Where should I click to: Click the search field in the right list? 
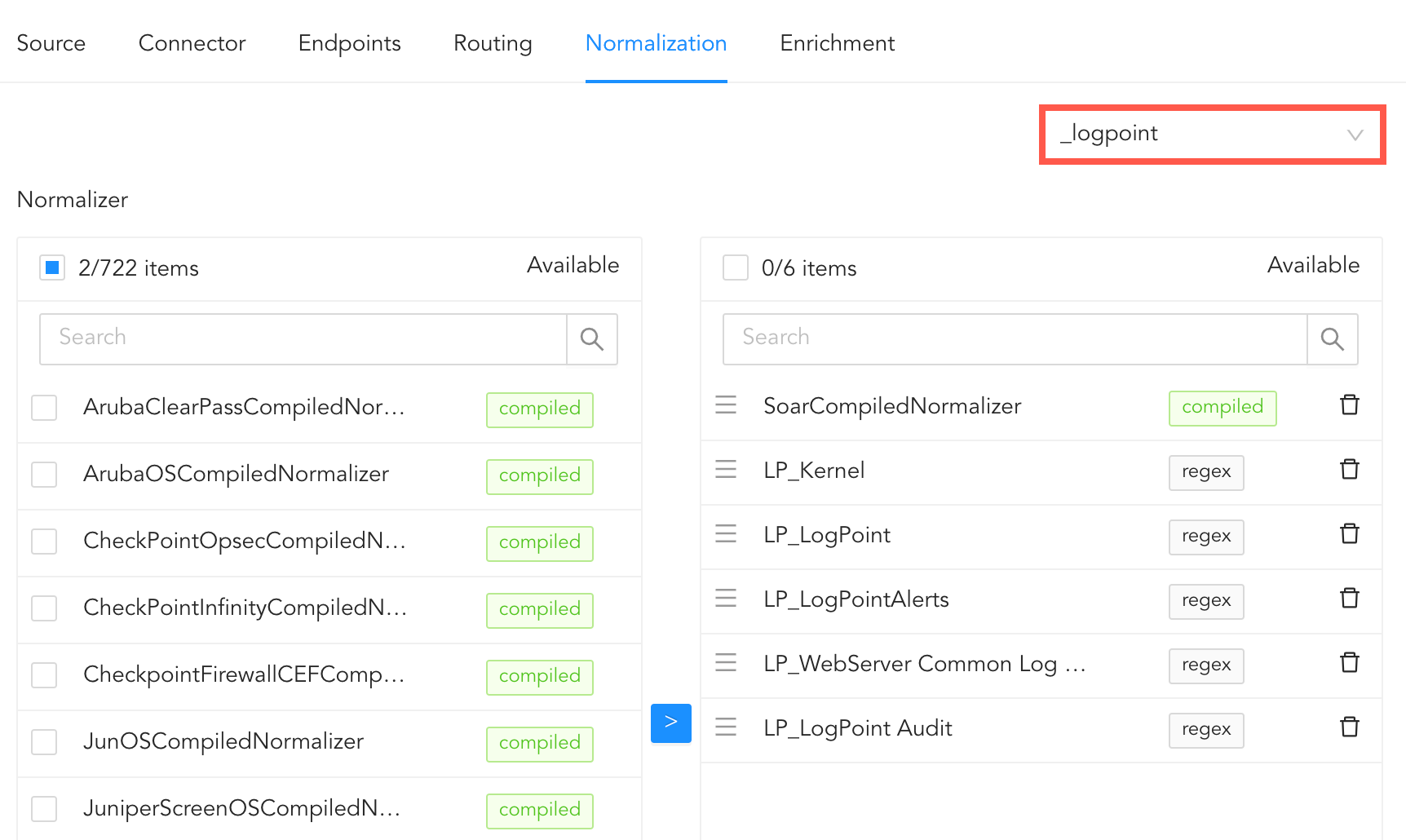pos(1015,339)
